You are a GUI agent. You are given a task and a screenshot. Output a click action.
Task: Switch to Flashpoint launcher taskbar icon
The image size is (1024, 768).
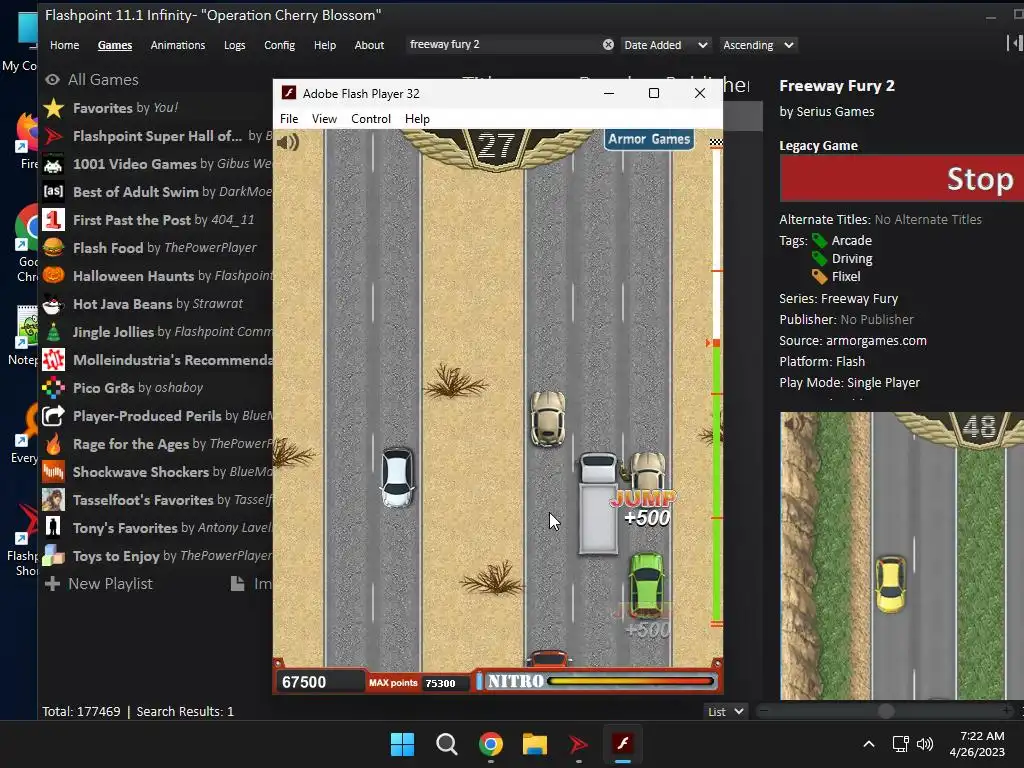click(578, 744)
